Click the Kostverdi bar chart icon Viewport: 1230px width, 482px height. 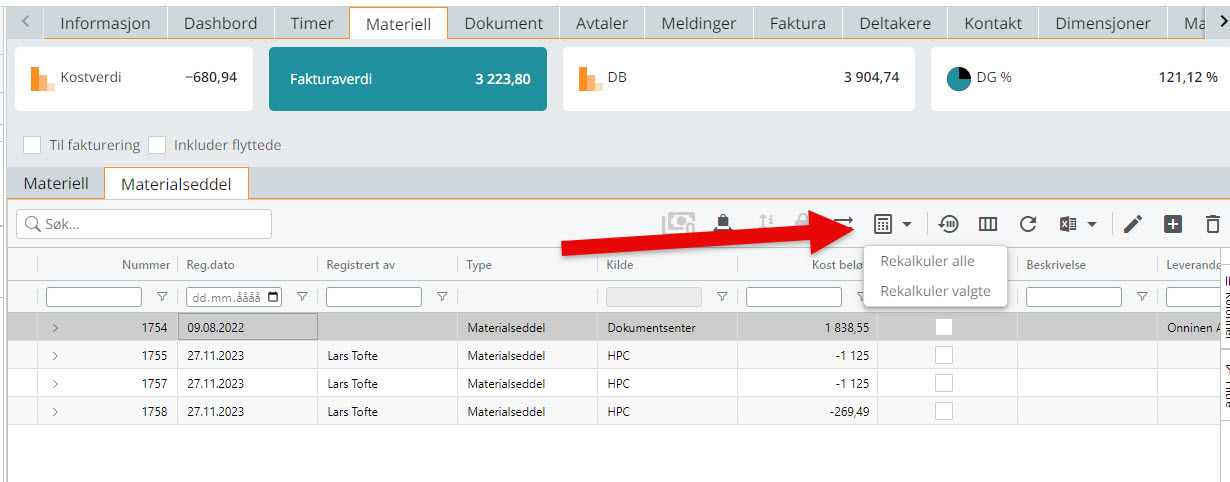43,78
